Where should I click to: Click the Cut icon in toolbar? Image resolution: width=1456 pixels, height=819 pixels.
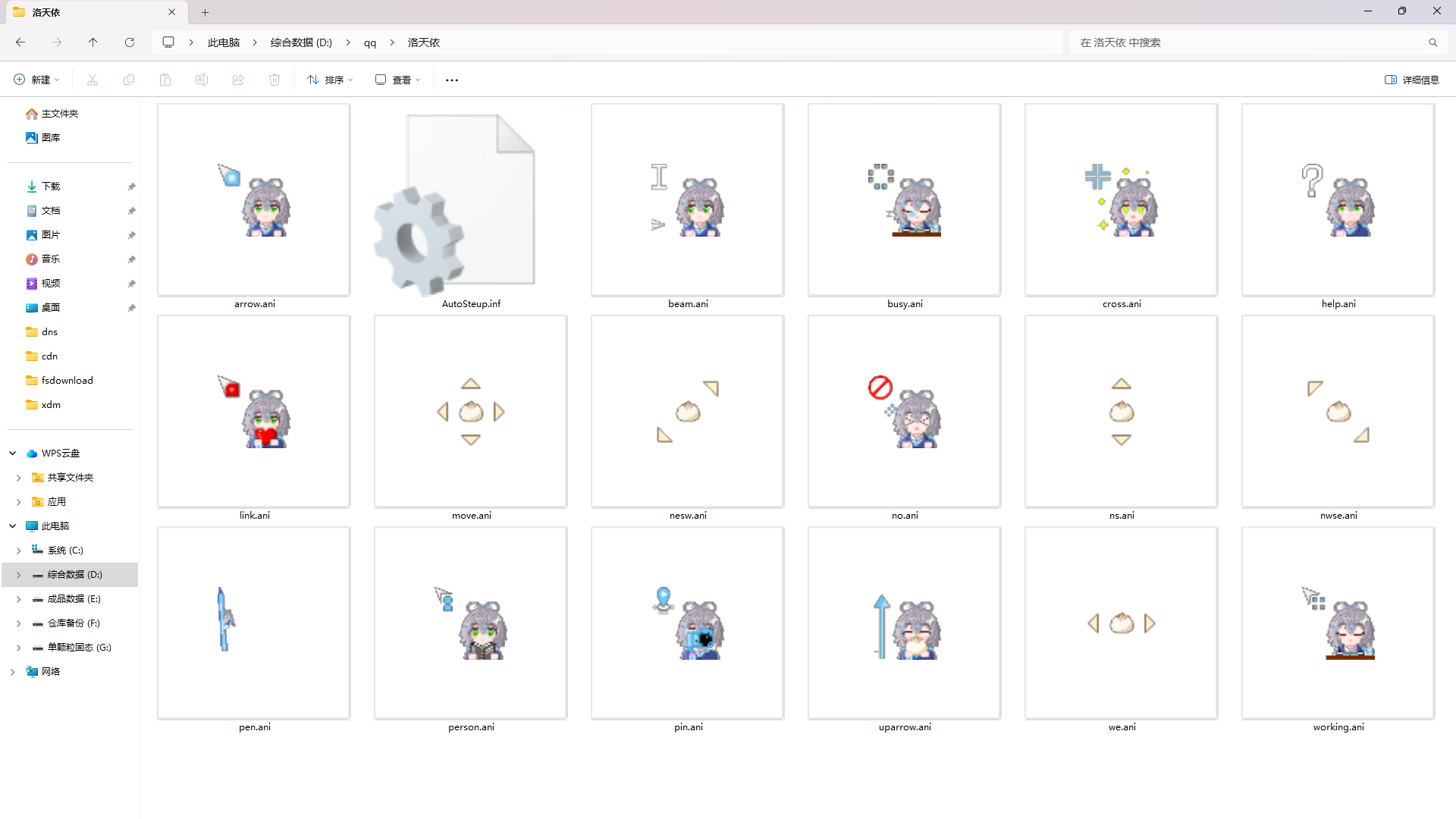(x=93, y=80)
